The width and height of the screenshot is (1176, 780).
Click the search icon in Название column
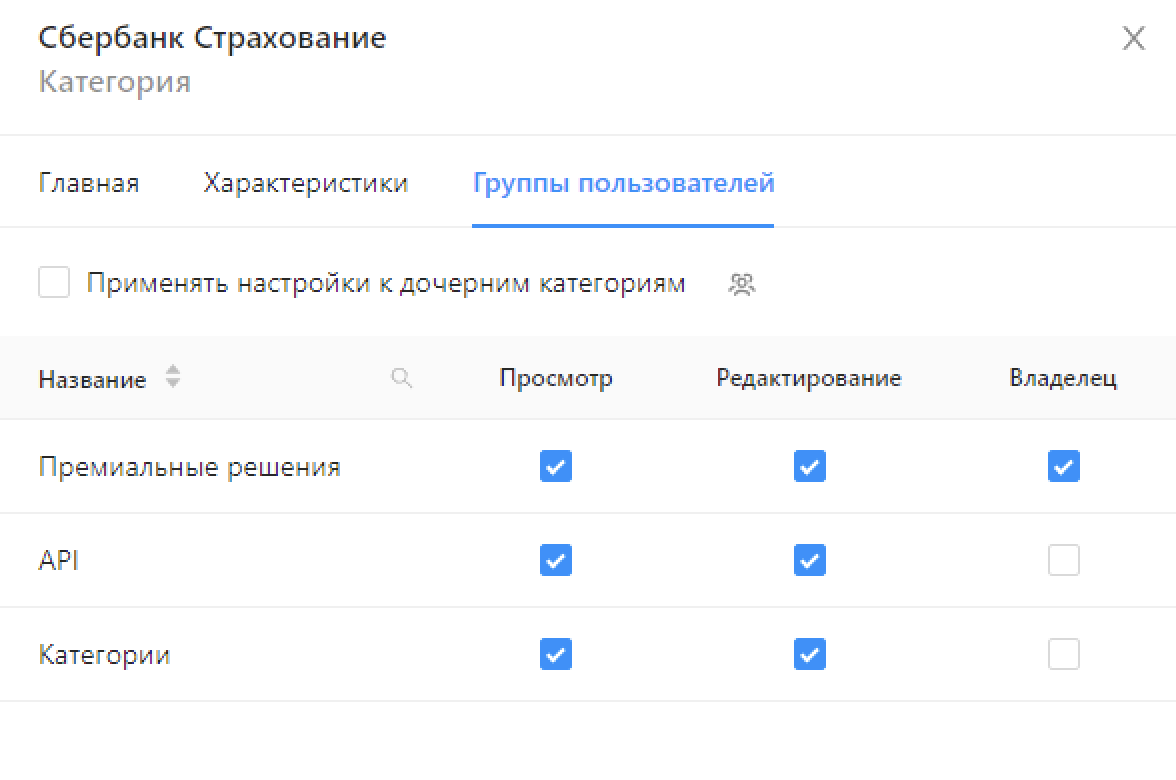402,378
